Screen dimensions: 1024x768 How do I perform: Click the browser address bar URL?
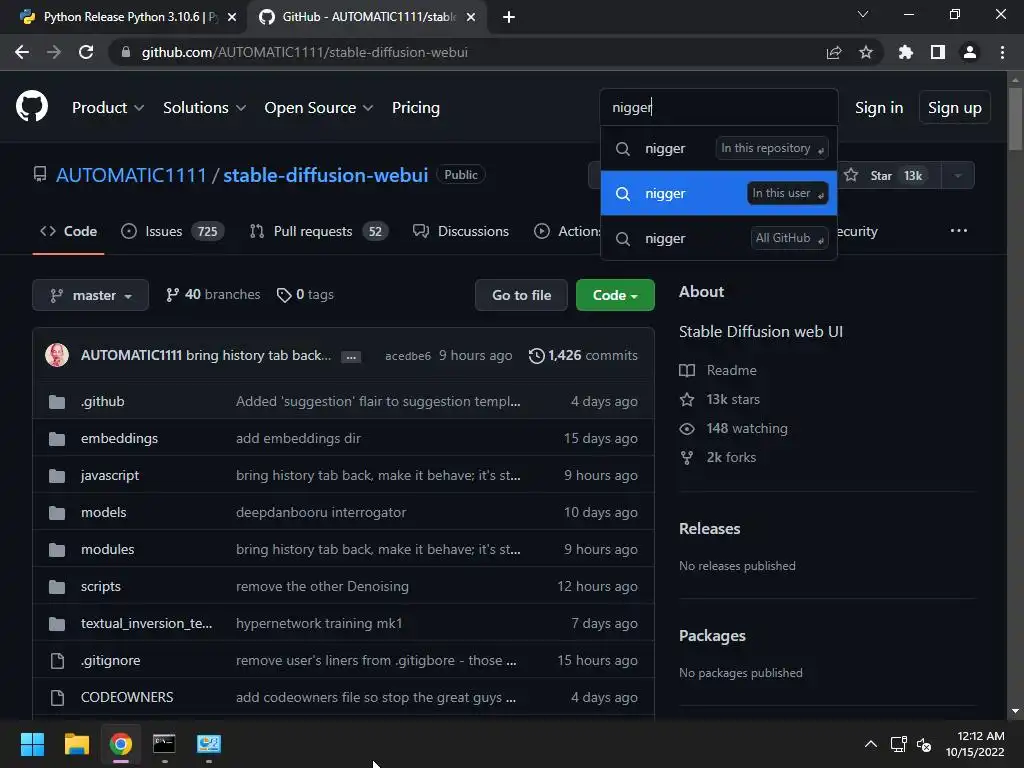point(304,52)
